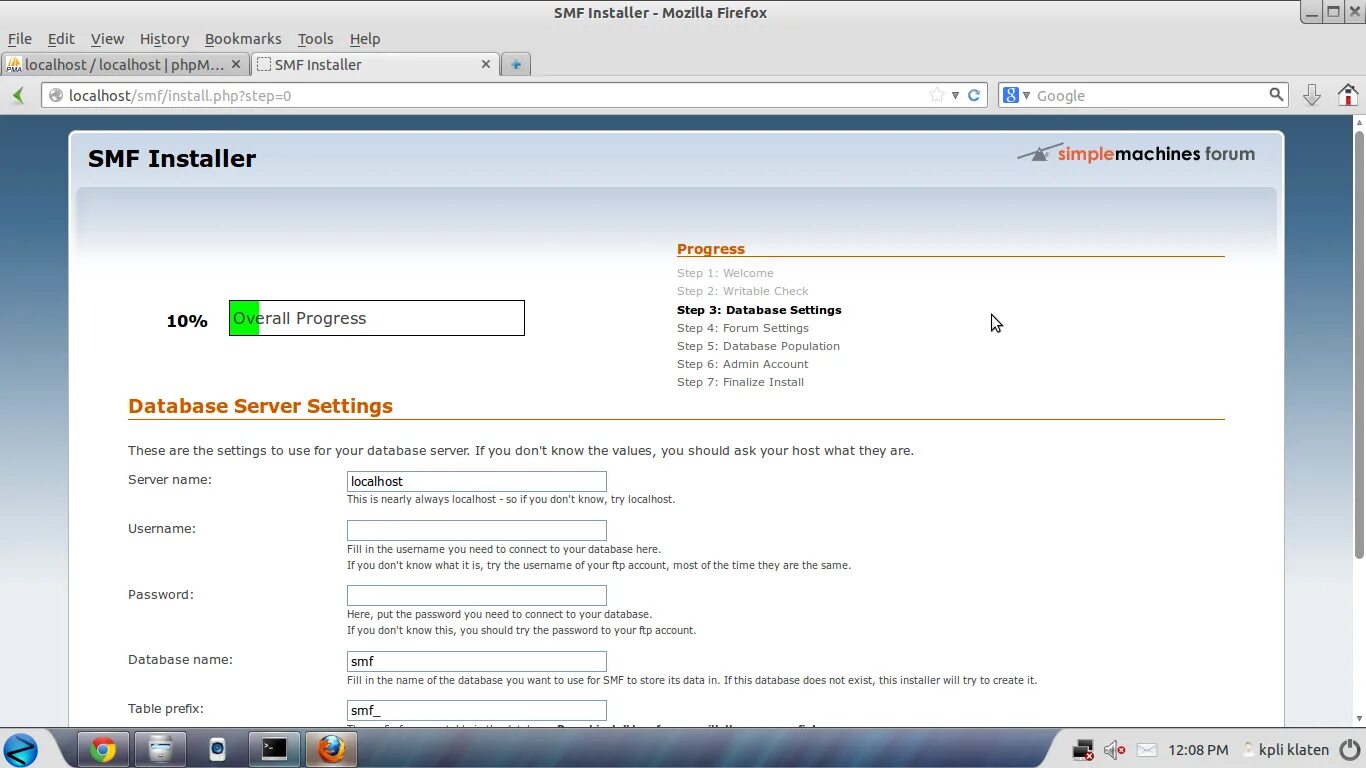This screenshot has width=1366, height=768.
Task: Close the SMF Installer tab
Action: click(486, 64)
